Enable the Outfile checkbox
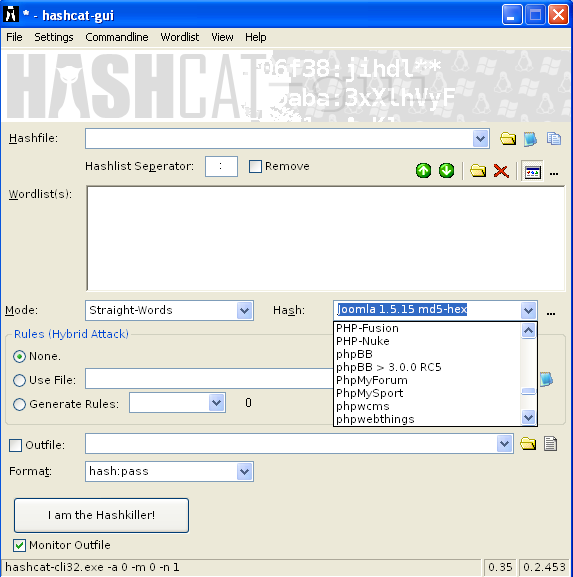The width and height of the screenshot is (573, 577). pyautogui.click(x=15, y=445)
